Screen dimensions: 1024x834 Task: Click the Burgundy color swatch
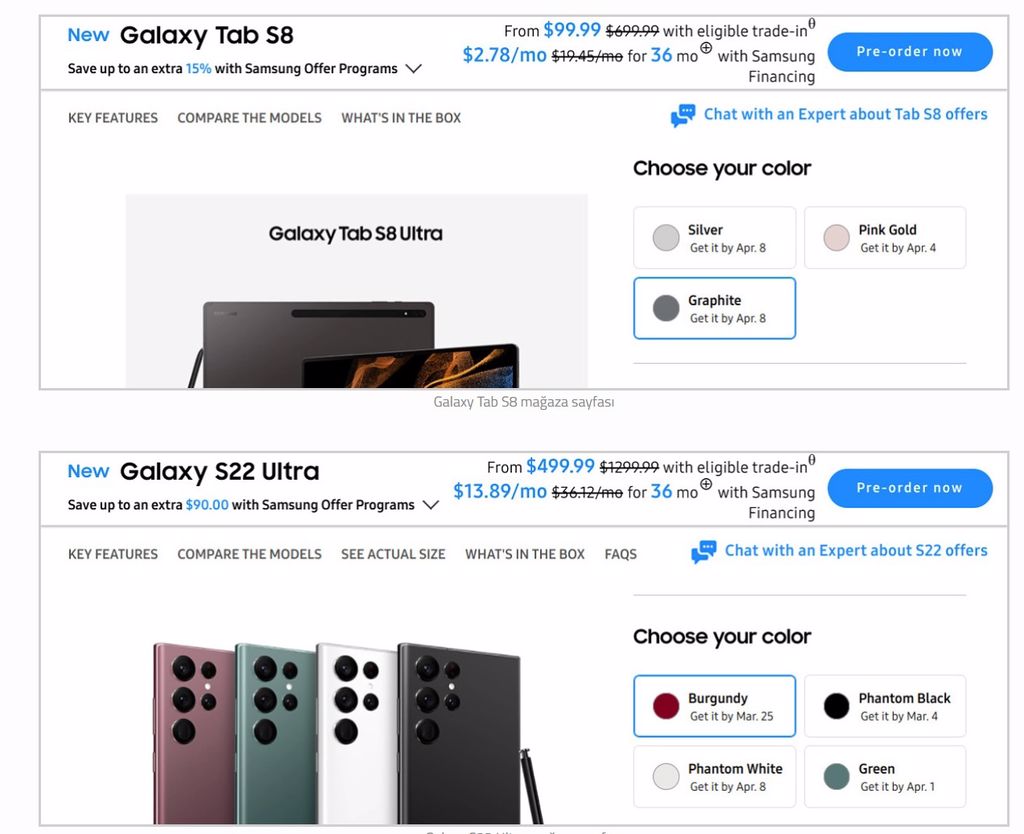pos(666,707)
